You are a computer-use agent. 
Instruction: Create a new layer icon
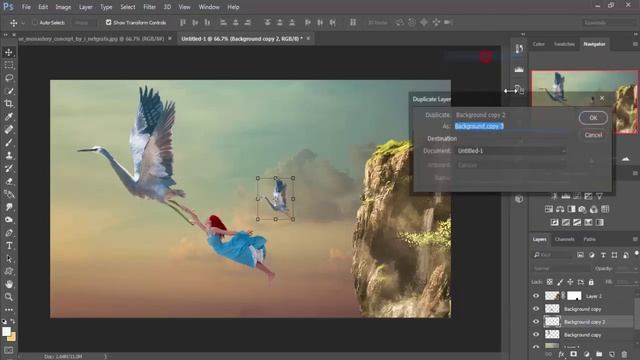611,354
